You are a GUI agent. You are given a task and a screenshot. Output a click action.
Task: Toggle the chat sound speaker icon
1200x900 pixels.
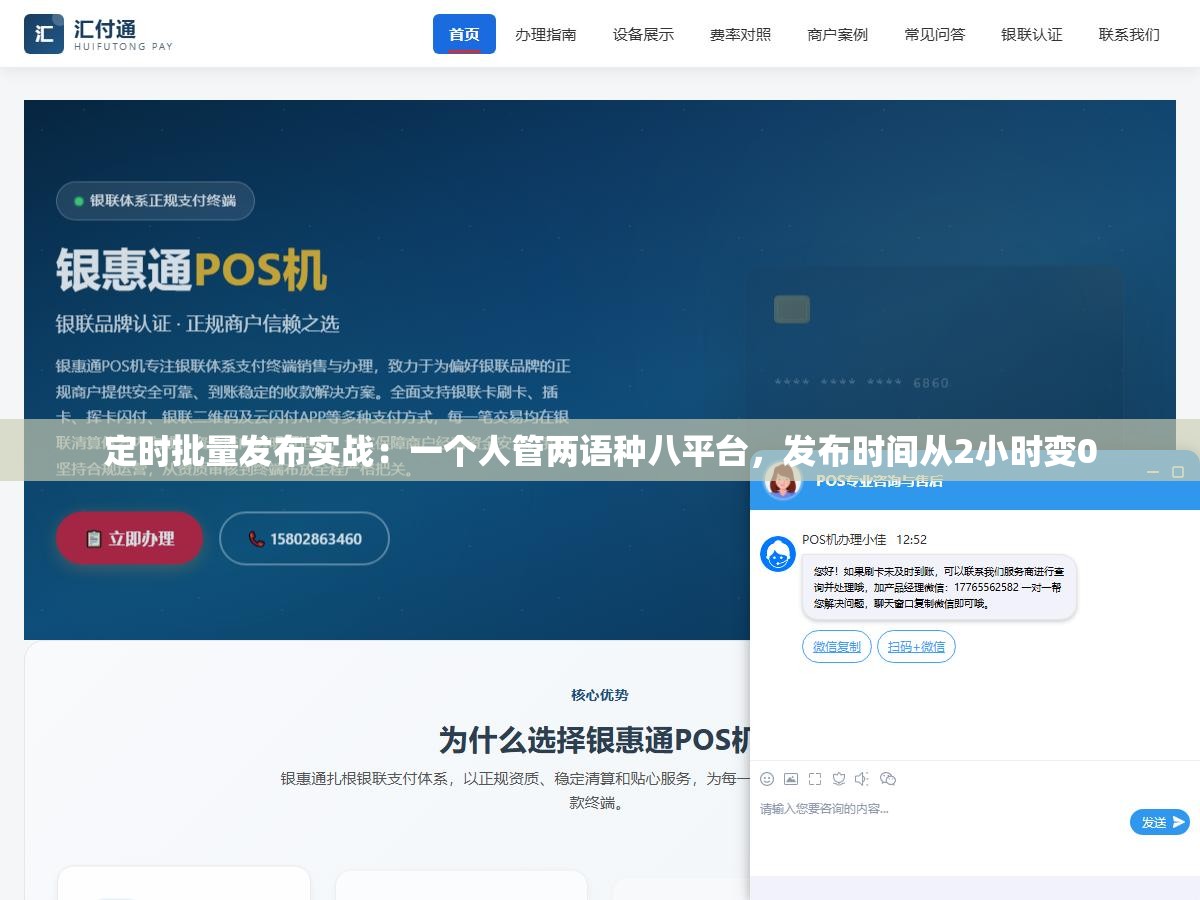click(x=862, y=779)
